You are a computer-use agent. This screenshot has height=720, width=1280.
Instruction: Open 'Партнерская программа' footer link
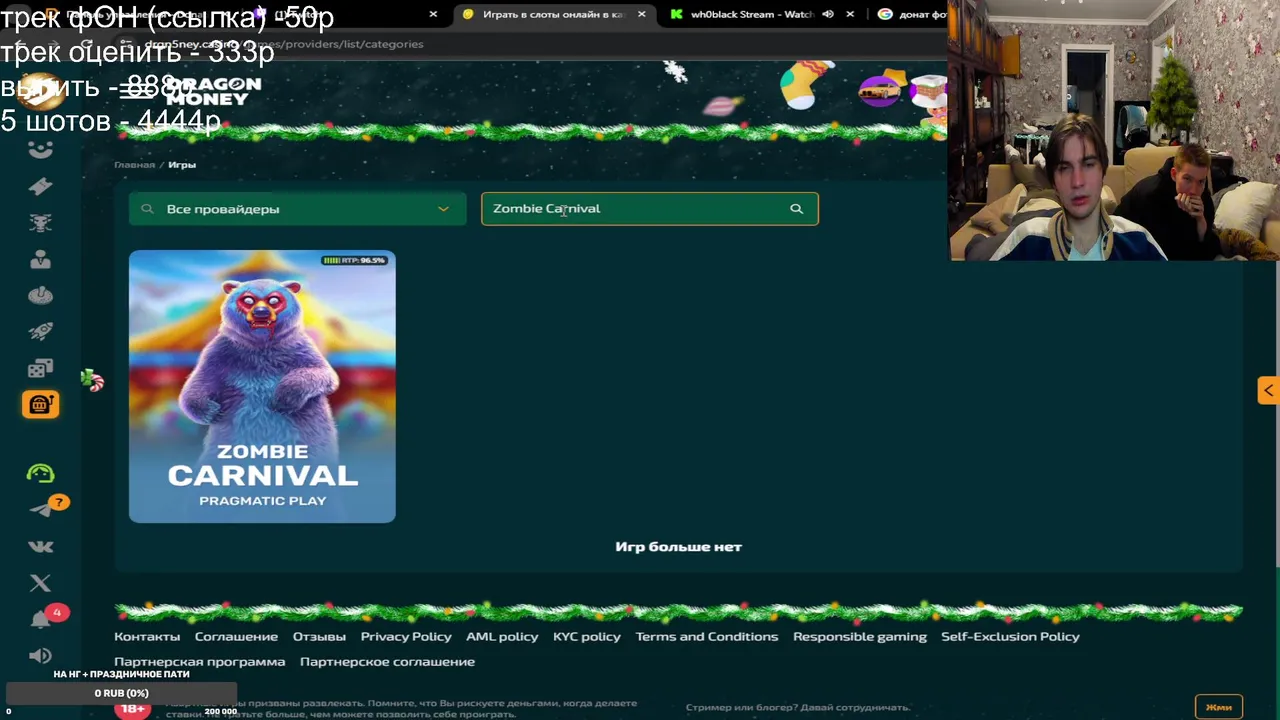(x=199, y=662)
